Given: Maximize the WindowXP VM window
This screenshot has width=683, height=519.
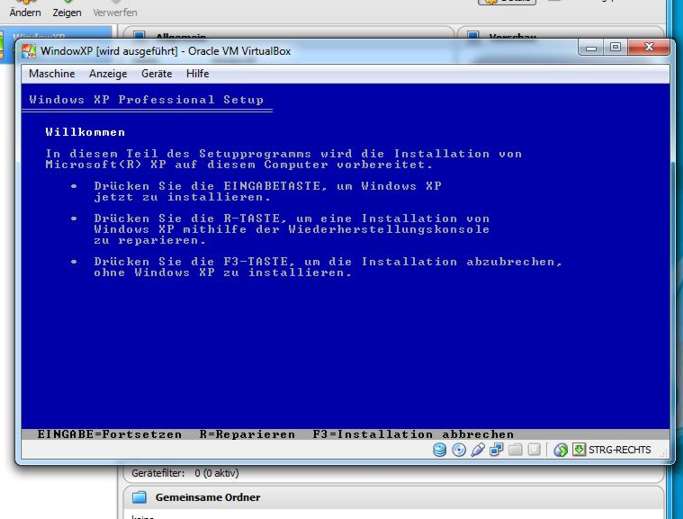Looking at the screenshot, I should click(615, 47).
